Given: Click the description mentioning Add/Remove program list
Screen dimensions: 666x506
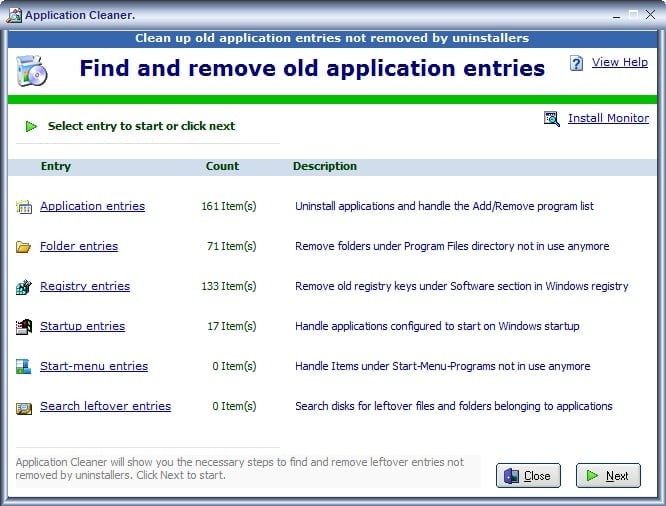Looking at the screenshot, I should [444, 206].
